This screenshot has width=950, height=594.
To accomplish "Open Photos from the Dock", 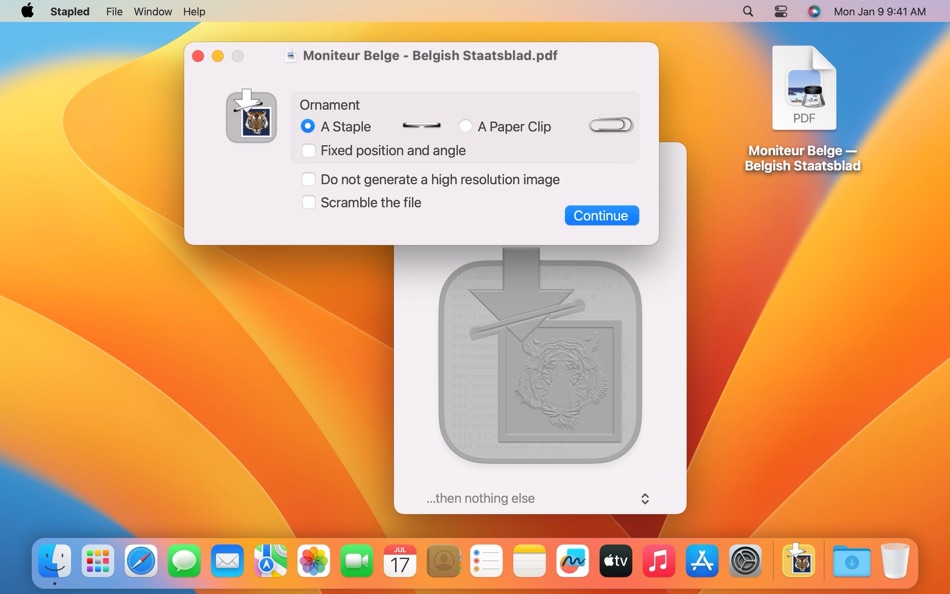I will (314, 561).
